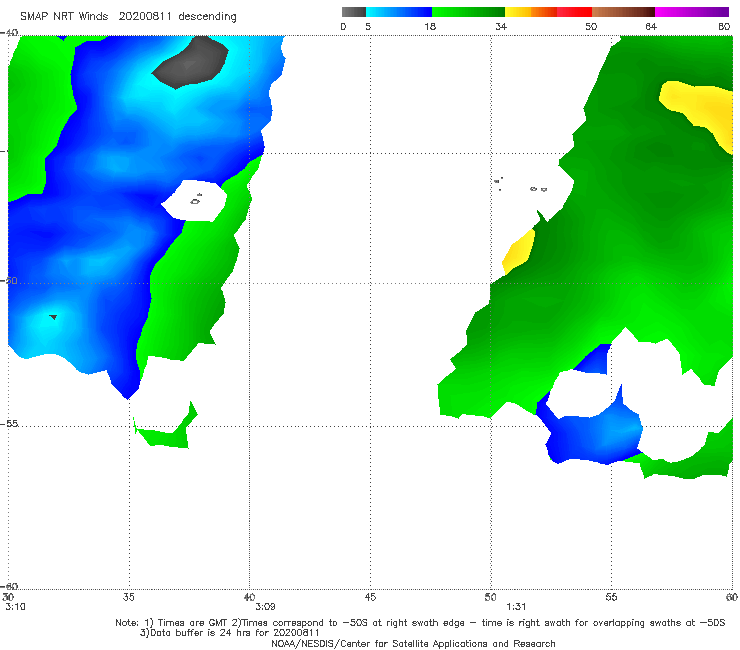Click the island outline inside the white gap near 38E
The height and width of the screenshot is (650, 740).
click(x=195, y=200)
